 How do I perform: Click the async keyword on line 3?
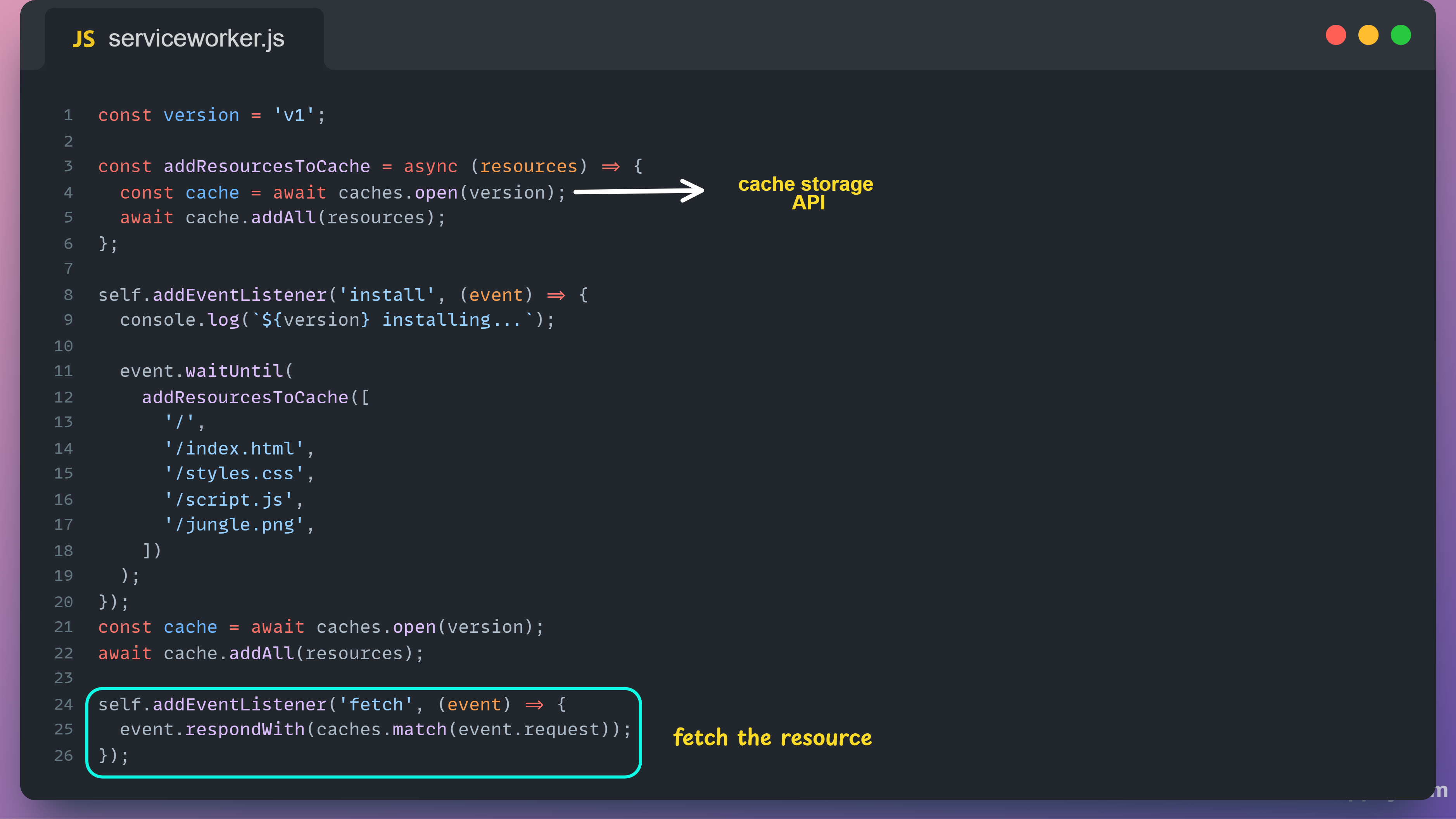click(430, 166)
